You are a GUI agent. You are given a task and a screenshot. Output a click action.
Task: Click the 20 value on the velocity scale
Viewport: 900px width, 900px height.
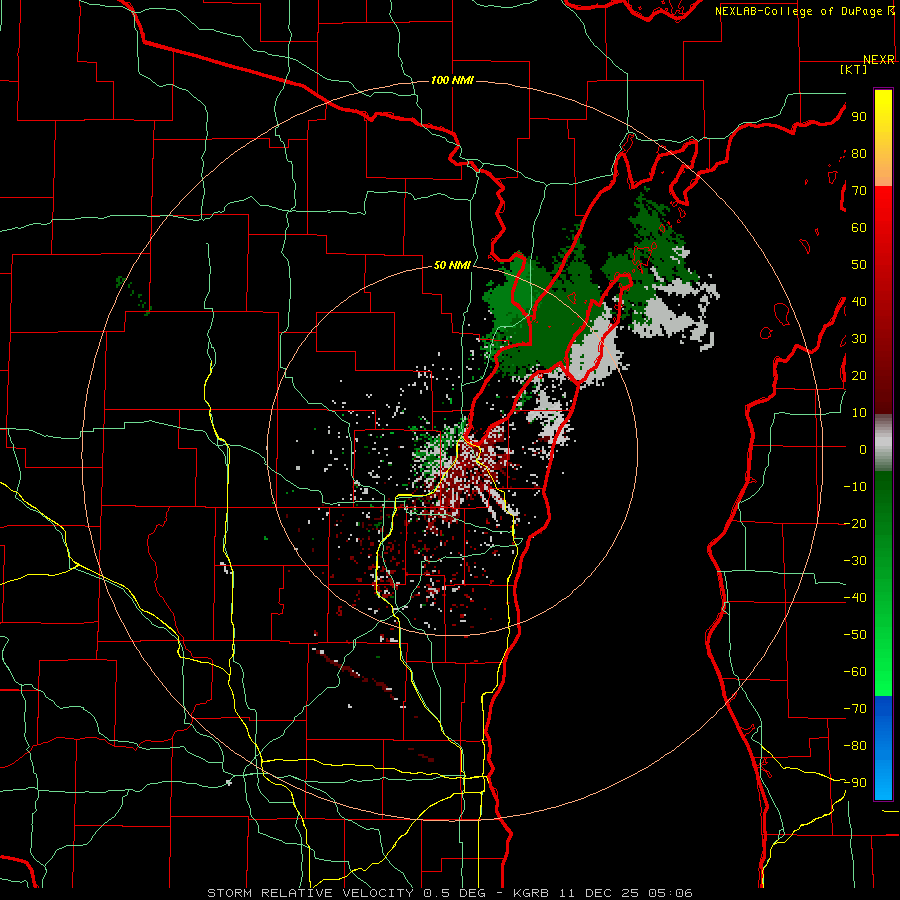pyautogui.click(x=859, y=376)
